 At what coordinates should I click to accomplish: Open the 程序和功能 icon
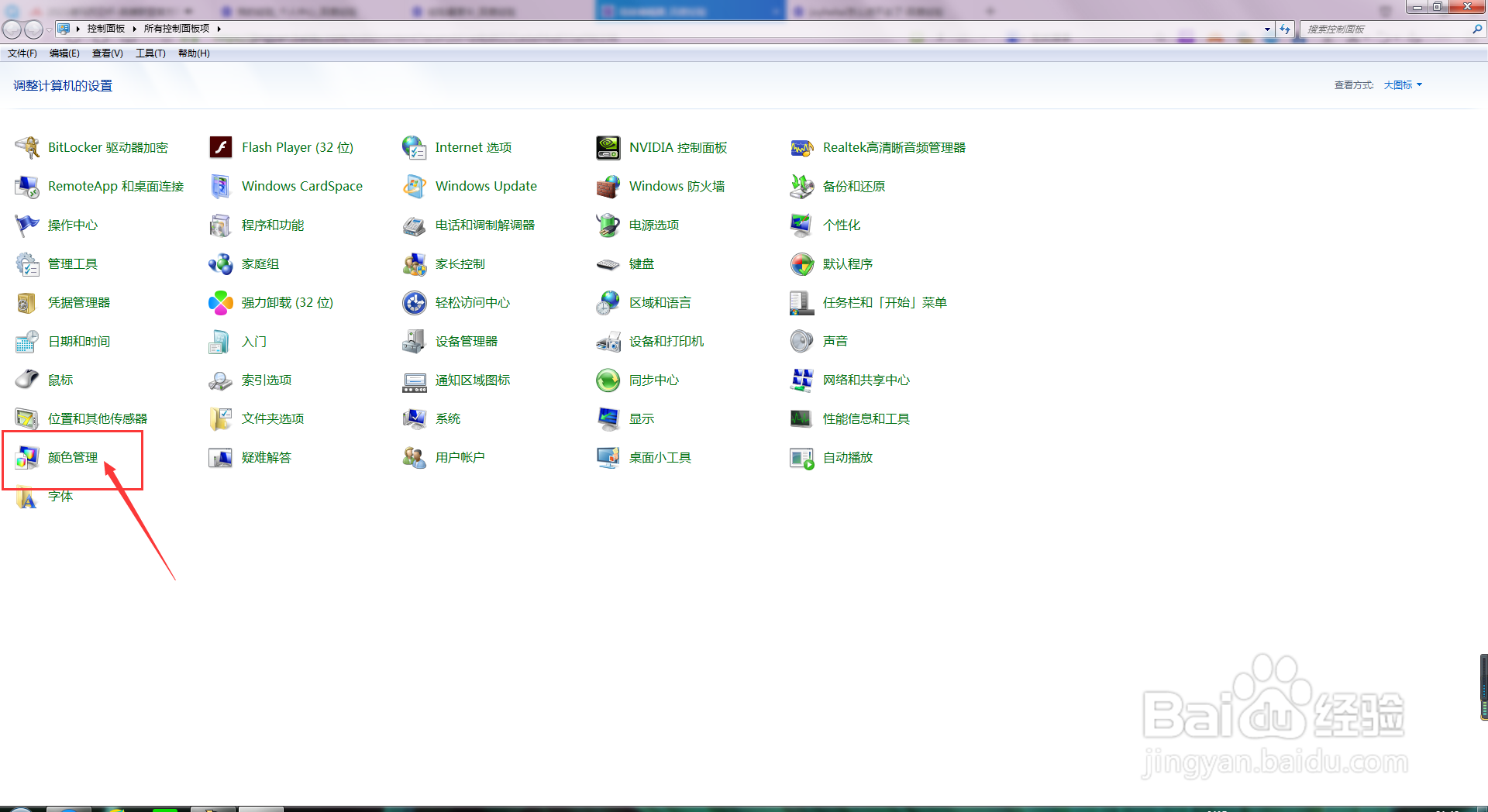[x=221, y=225]
